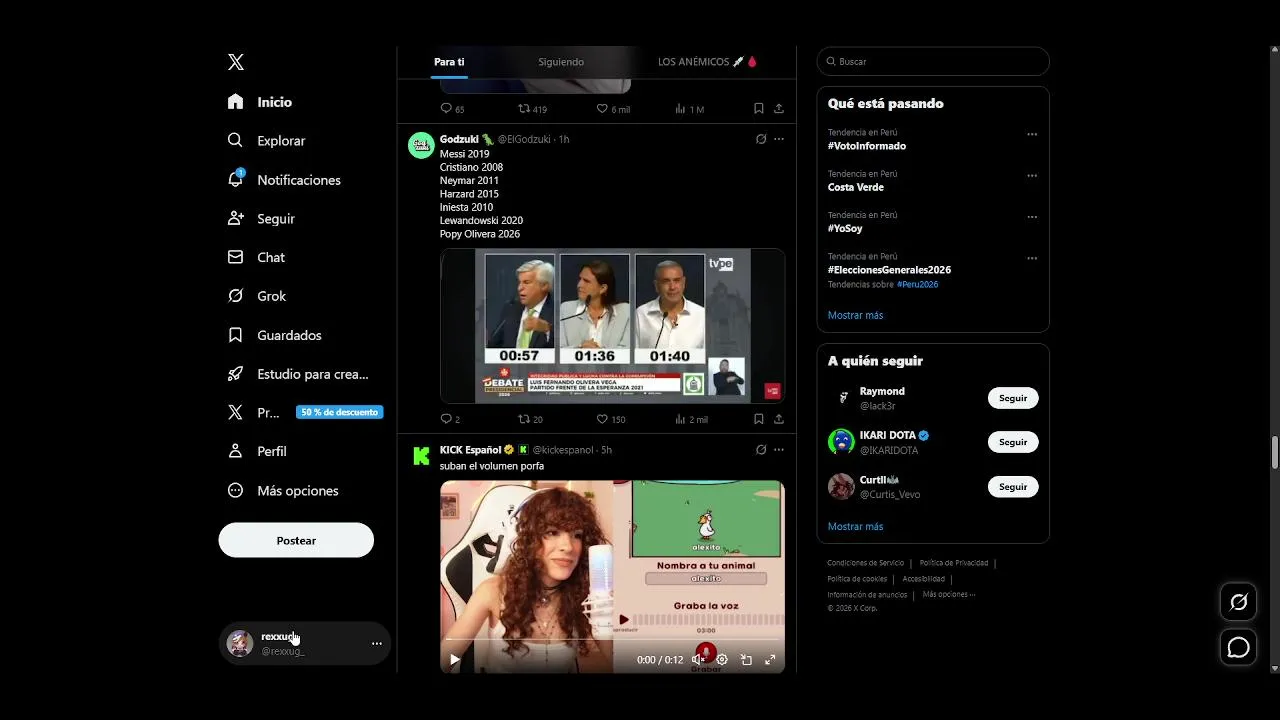Screen dimensions: 1280x720
Task: Share the Godzuki post
Action: [x=778, y=419]
